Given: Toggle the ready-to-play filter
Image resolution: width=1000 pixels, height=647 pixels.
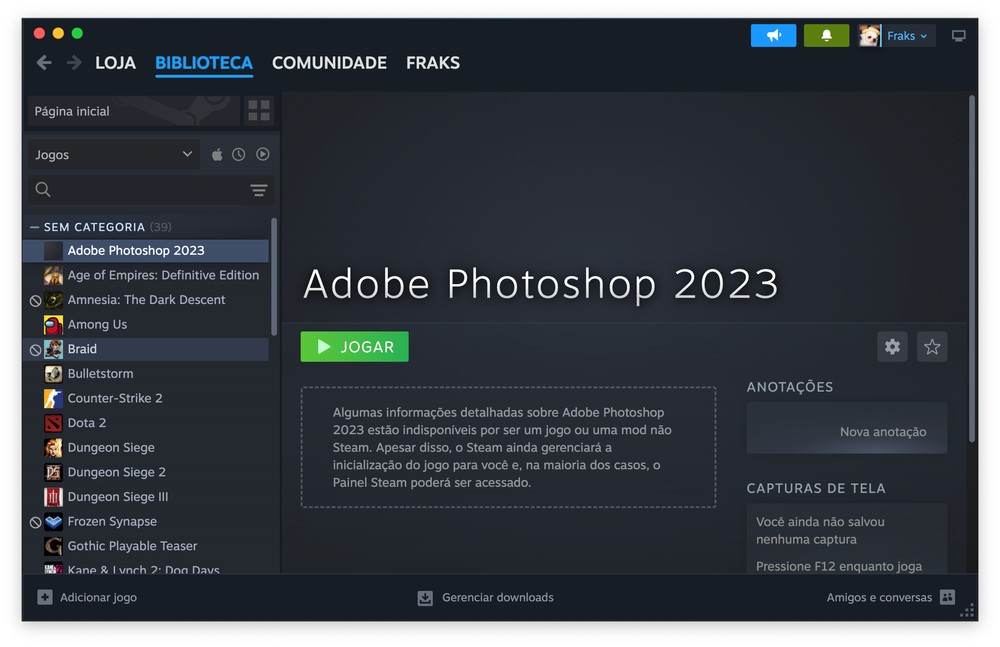Looking at the screenshot, I should (x=262, y=155).
